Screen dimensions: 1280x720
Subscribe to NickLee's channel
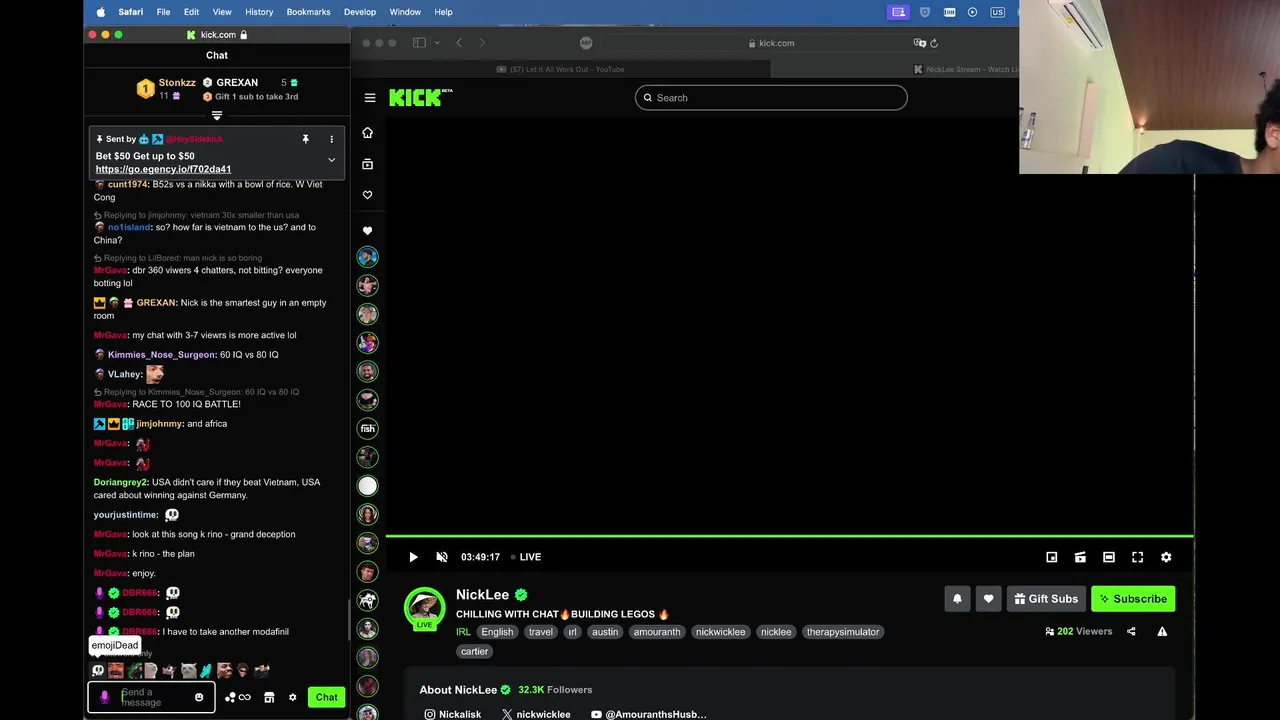pyautogui.click(x=1133, y=599)
